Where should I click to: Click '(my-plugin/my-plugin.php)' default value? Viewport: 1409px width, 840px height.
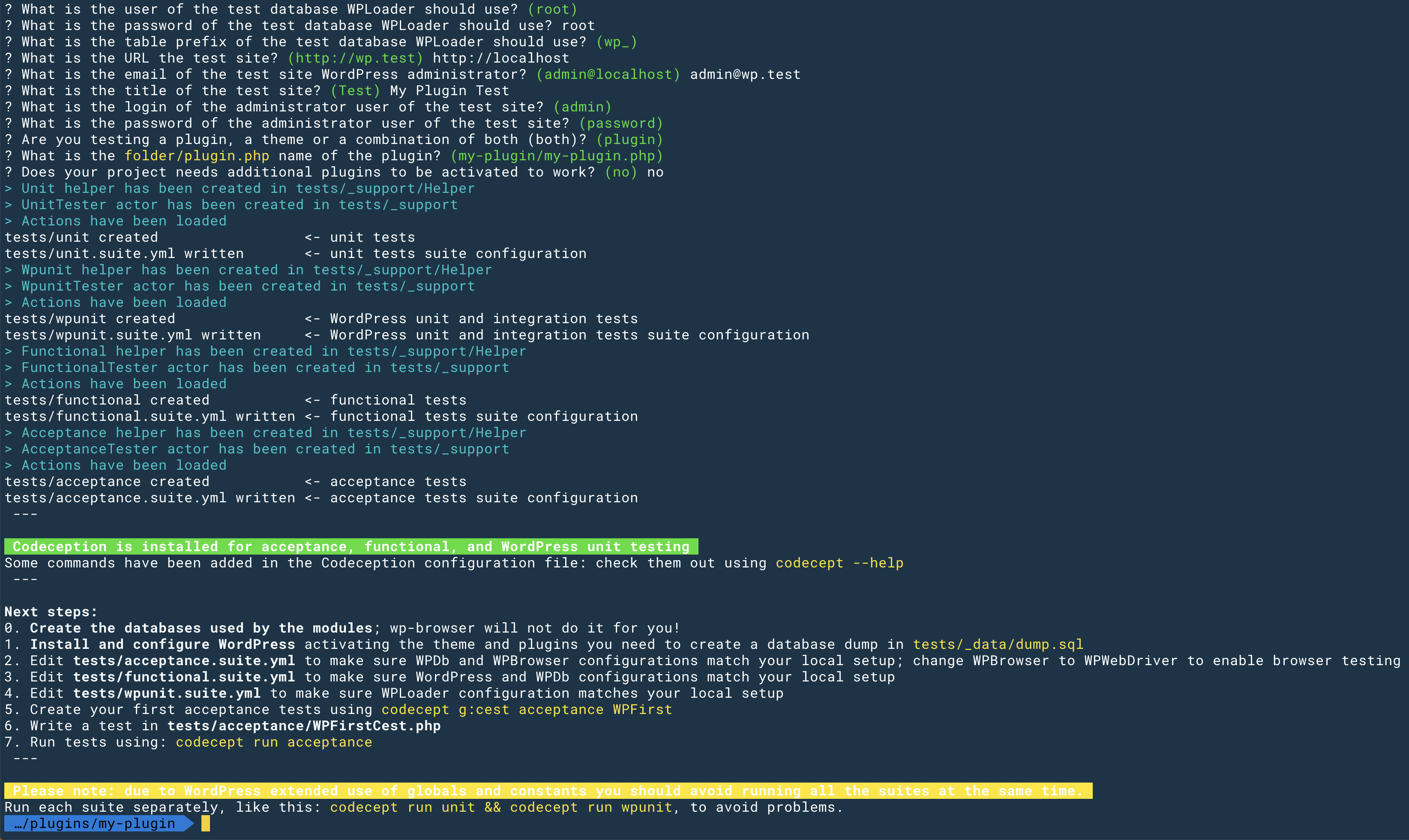(557, 156)
